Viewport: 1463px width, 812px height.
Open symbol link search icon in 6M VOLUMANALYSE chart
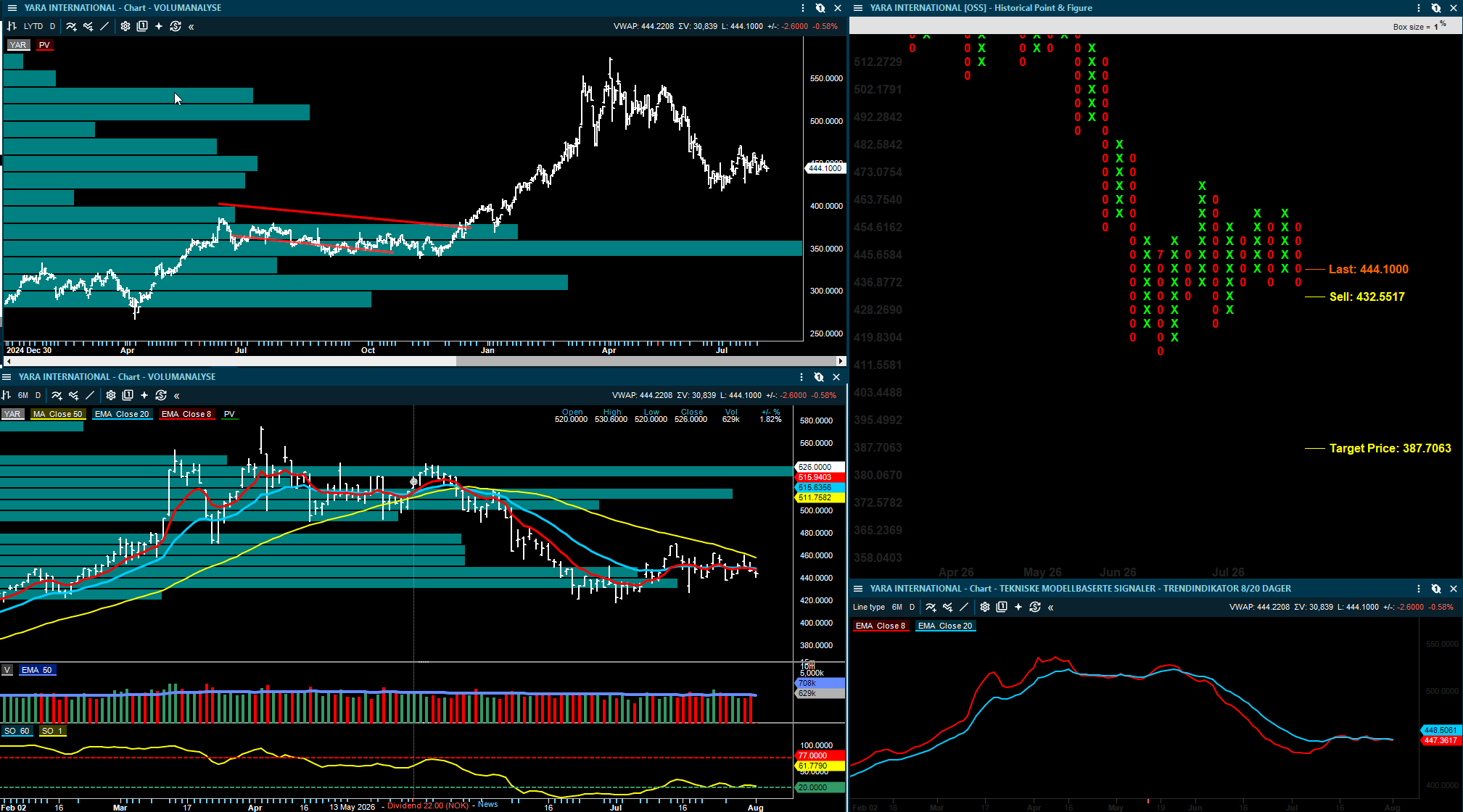pos(819,377)
